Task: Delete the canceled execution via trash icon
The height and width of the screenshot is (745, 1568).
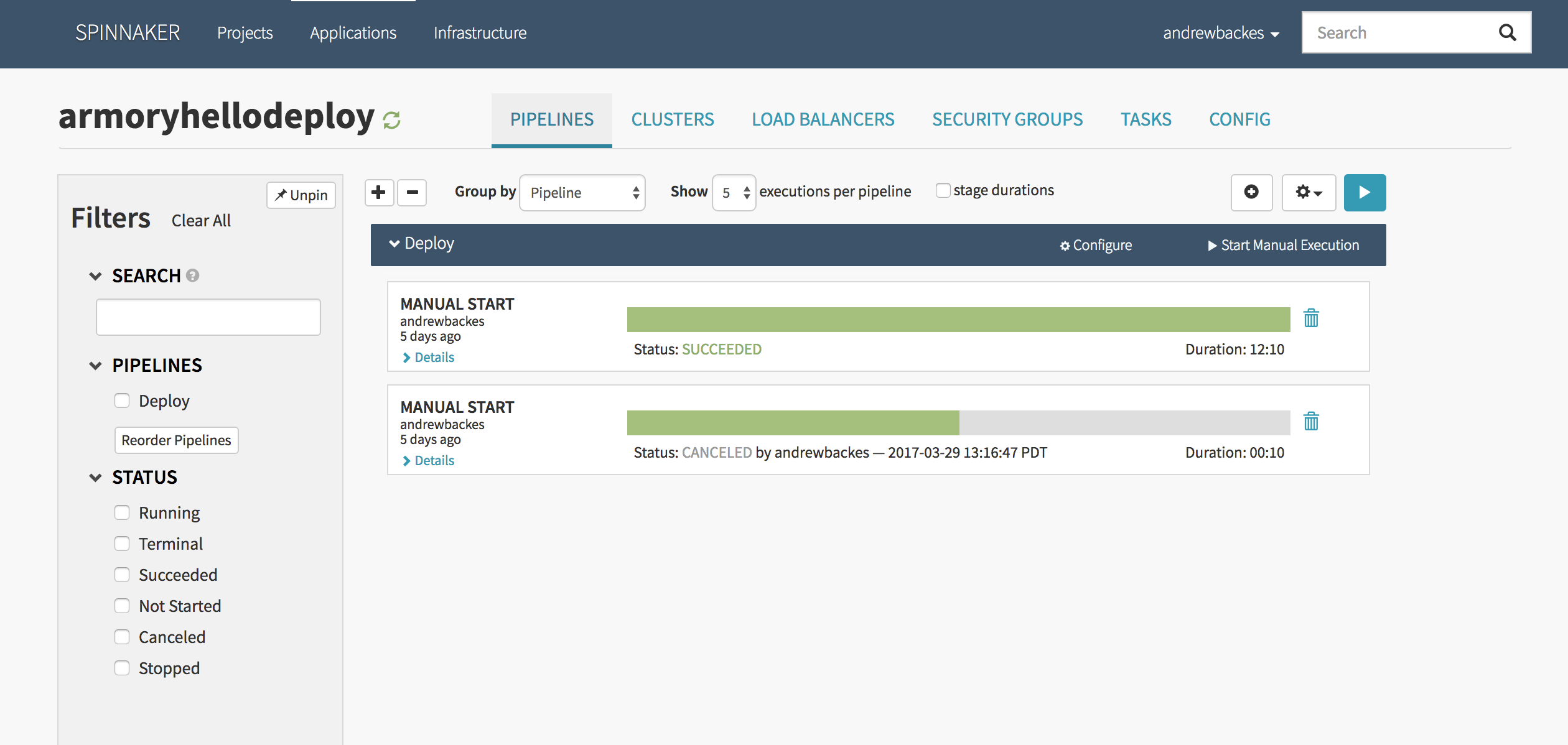Action: point(1311,422)
